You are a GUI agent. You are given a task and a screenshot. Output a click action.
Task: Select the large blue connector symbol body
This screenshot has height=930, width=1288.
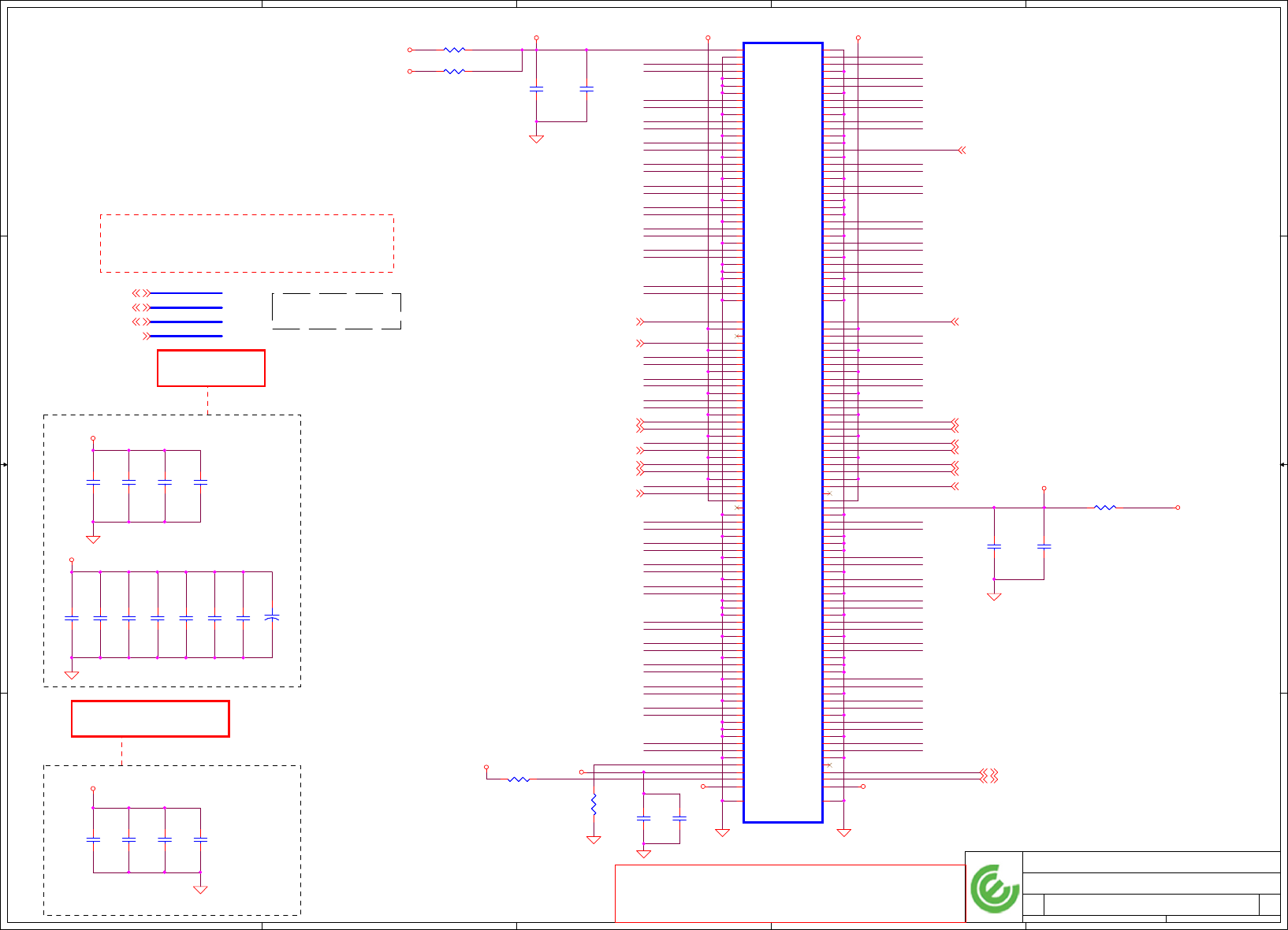click(x=783, y=433)
